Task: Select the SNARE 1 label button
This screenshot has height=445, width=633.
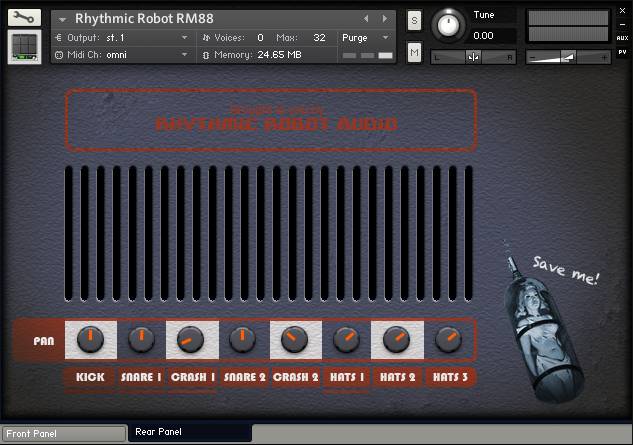Action: tap(141, 377)
